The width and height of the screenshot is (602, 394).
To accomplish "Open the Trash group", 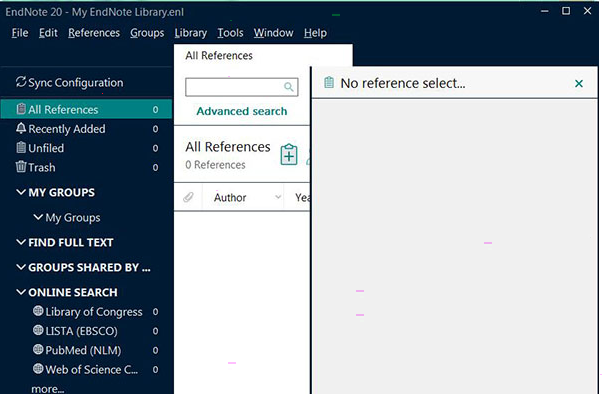I will click(x=86, y=167).
